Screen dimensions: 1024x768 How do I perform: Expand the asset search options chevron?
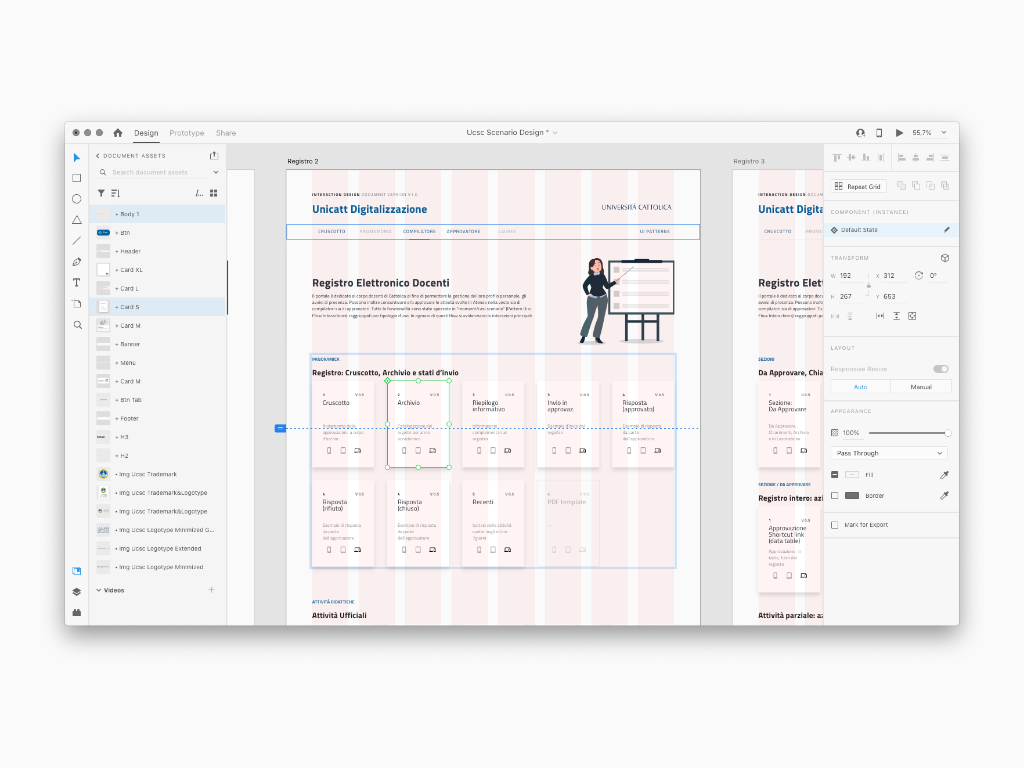coord(216,172)
